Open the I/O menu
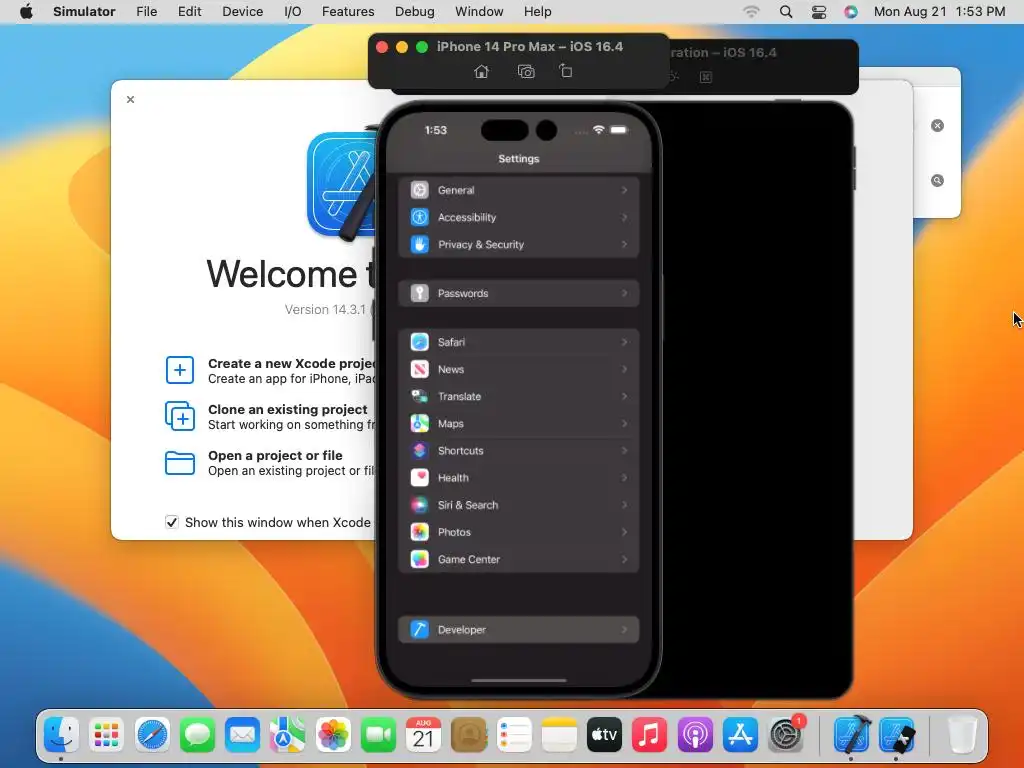Viewport: 1024px width, 768px height. tap(293, 12)
